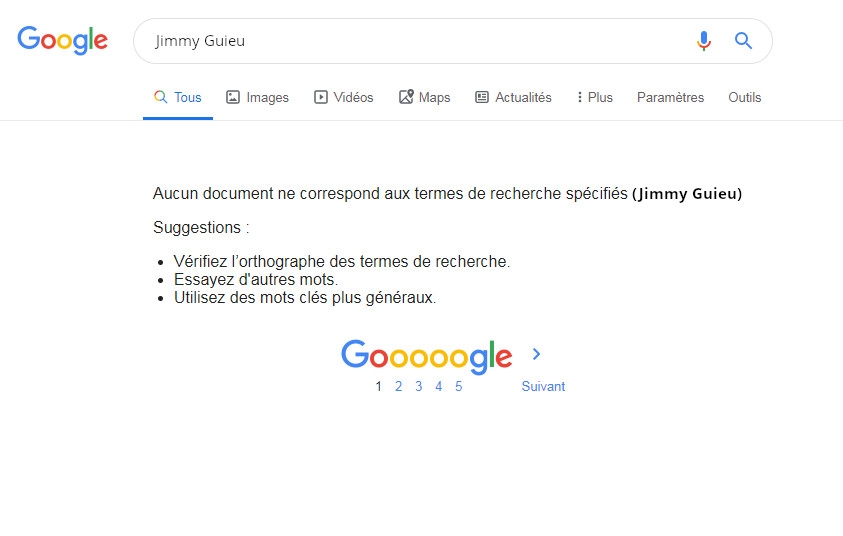Expand the Plus more options menu
Screen dimensions: 843x536
595,98
